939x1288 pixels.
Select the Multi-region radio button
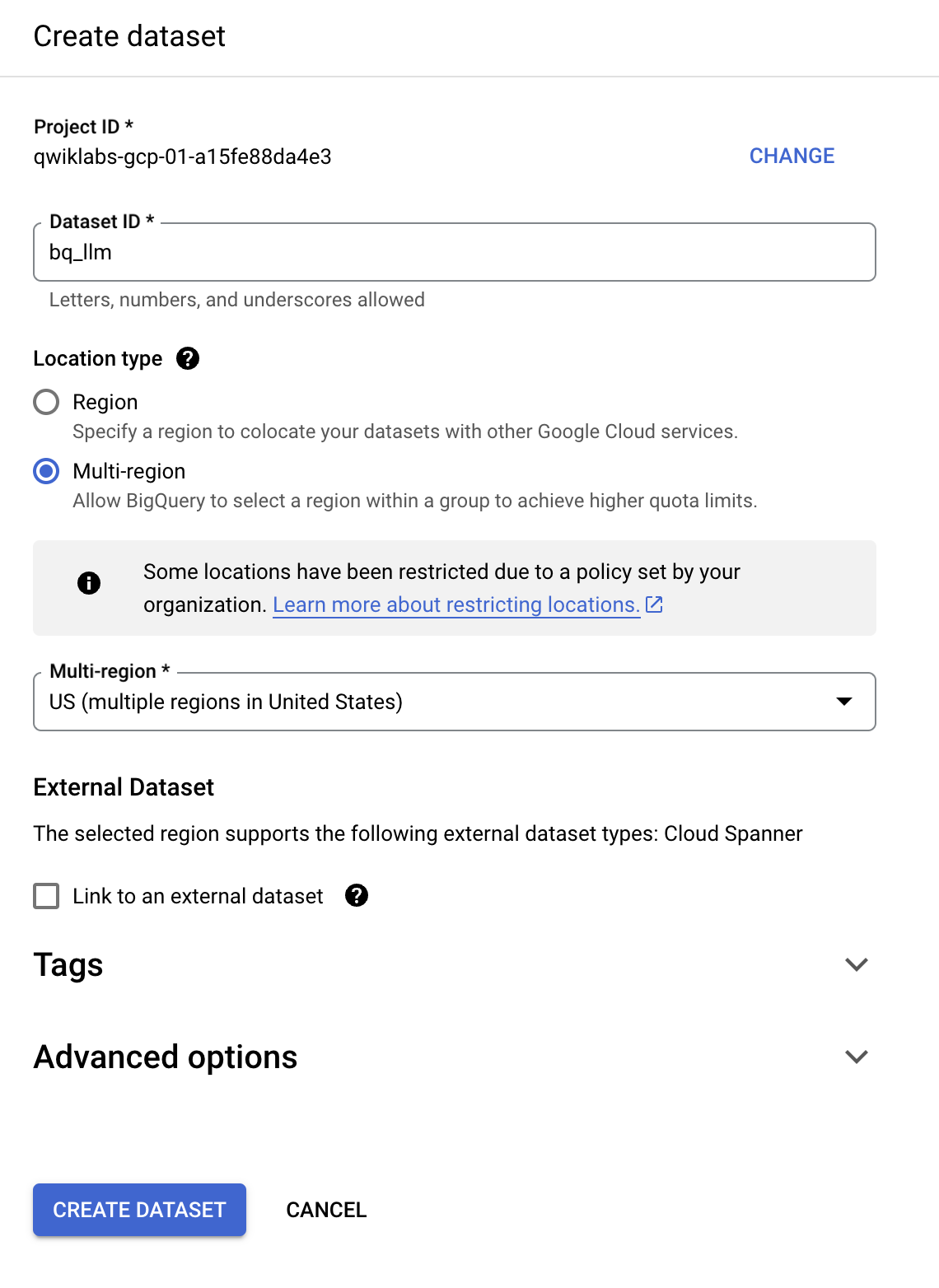pos(46,471)
